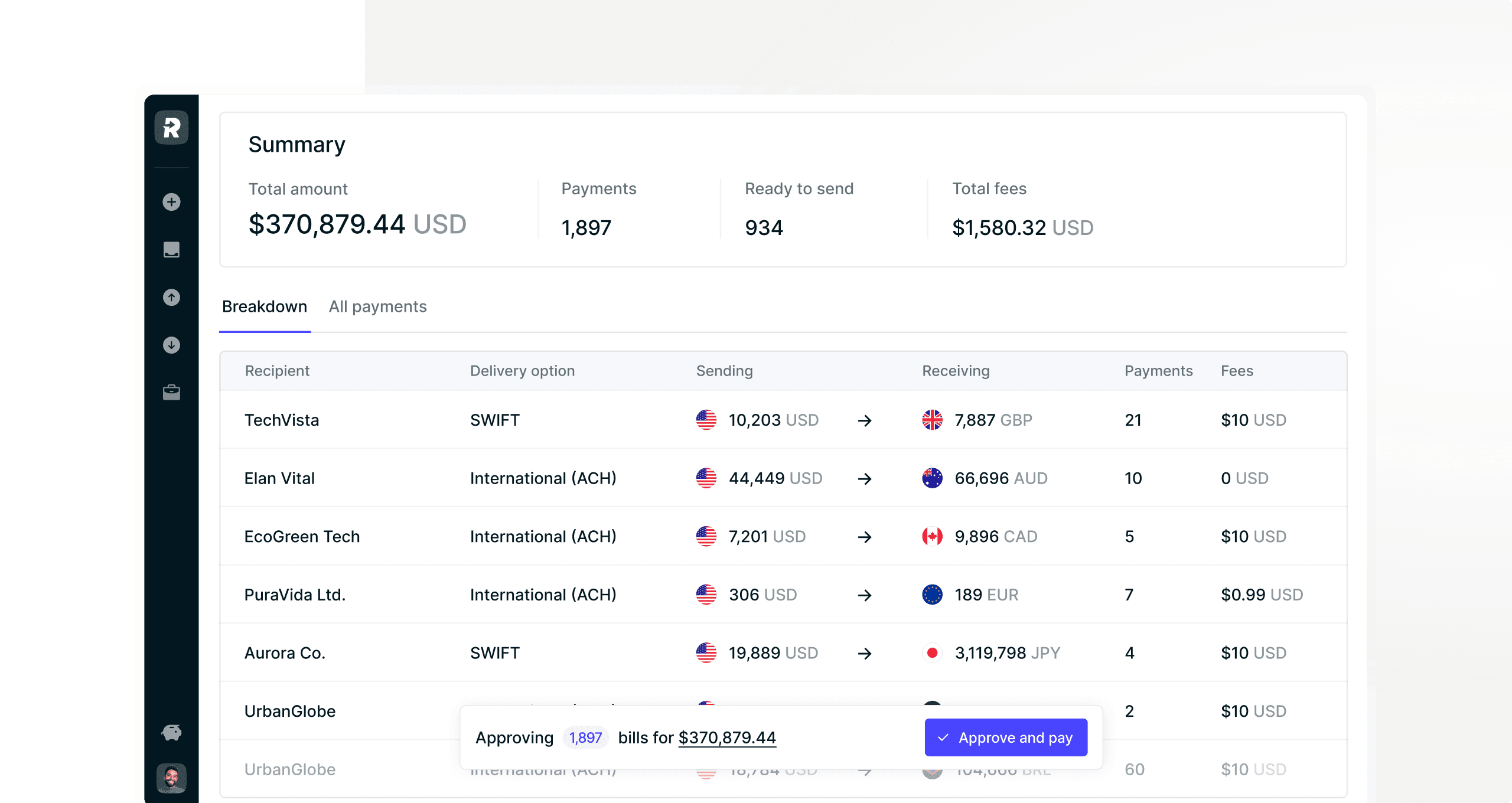Open the underlined $370,879.44 total link

tap(727, 737)
